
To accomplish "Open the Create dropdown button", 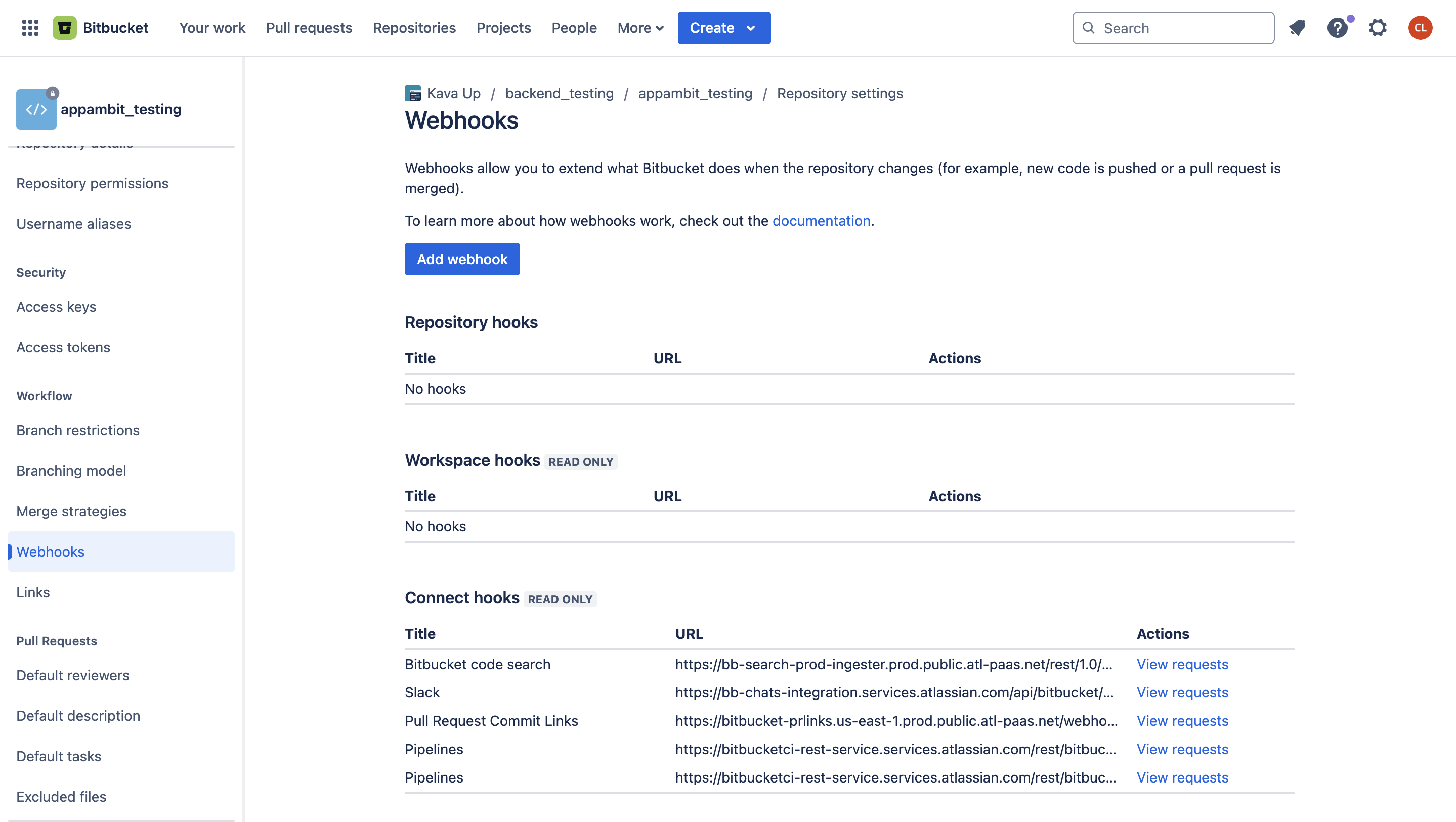I will click(723, 28).
